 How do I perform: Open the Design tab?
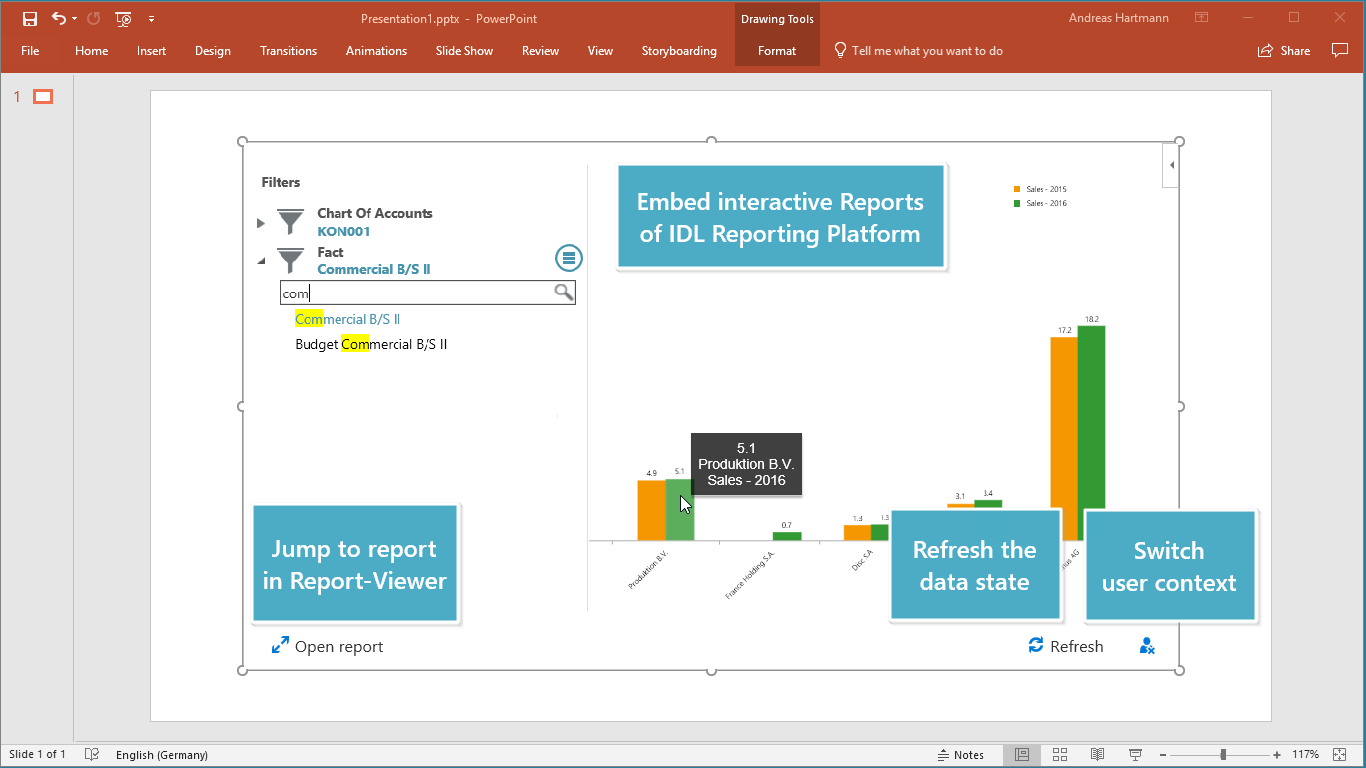213,51
